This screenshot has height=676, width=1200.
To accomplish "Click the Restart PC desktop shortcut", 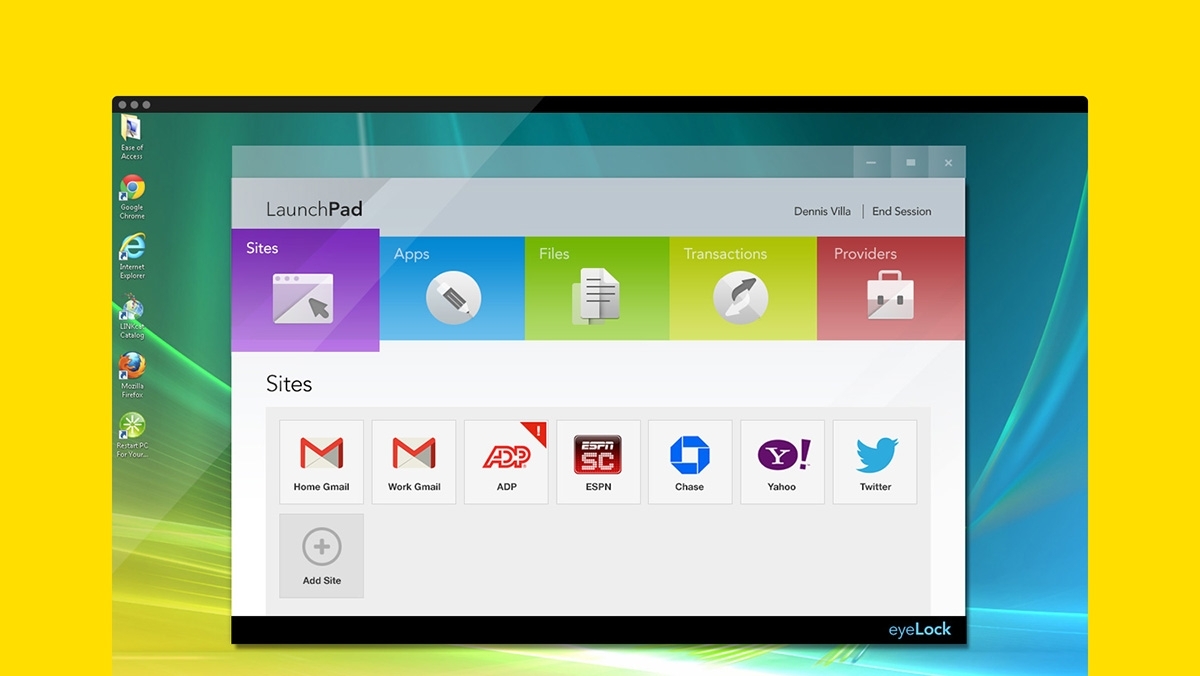I will coord(132,436).
